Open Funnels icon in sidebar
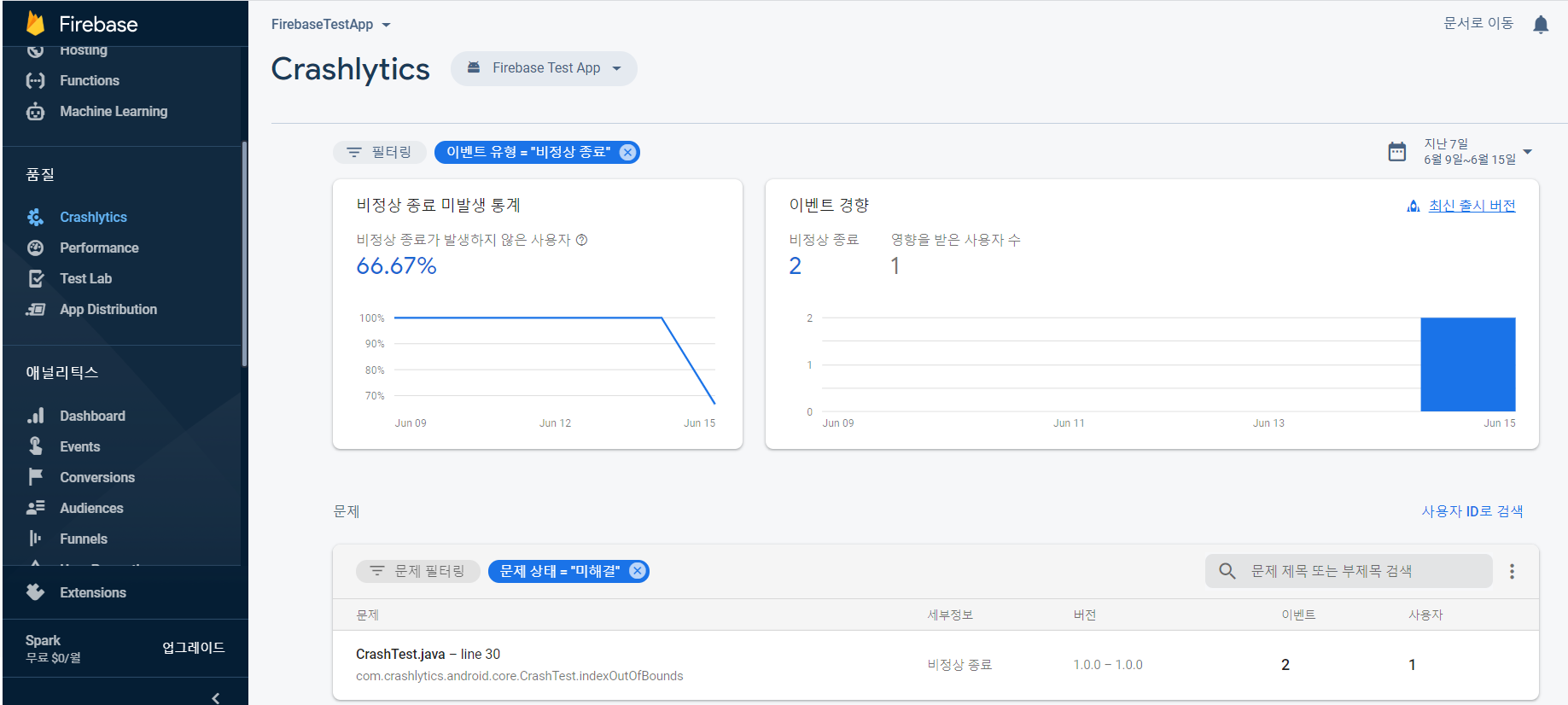1568x705 pixels. click(35, 539)
